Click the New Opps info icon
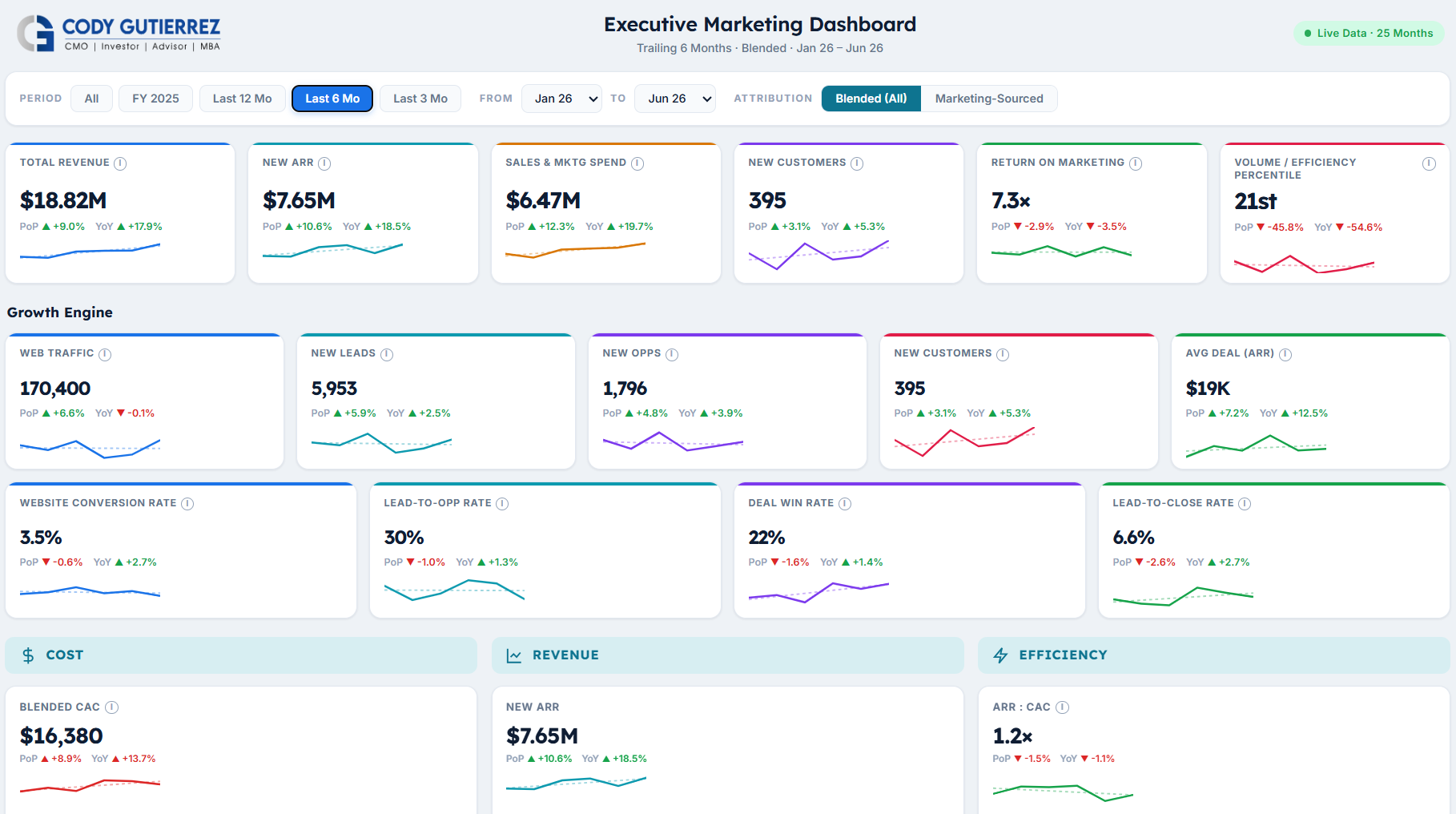Viewport: 1456px width, 814px height. click(x=672, y=354)
